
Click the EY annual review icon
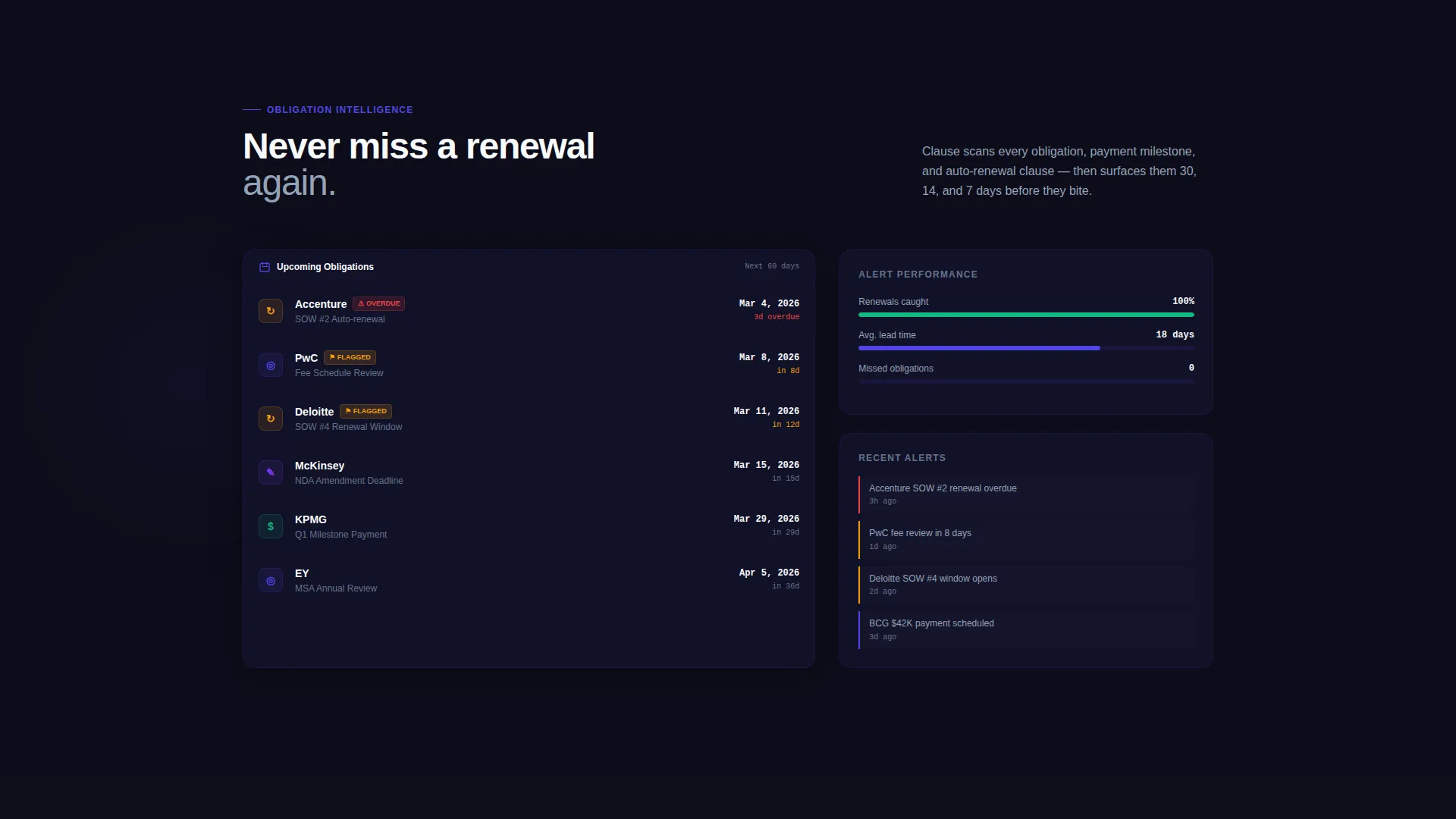(271, 581)
